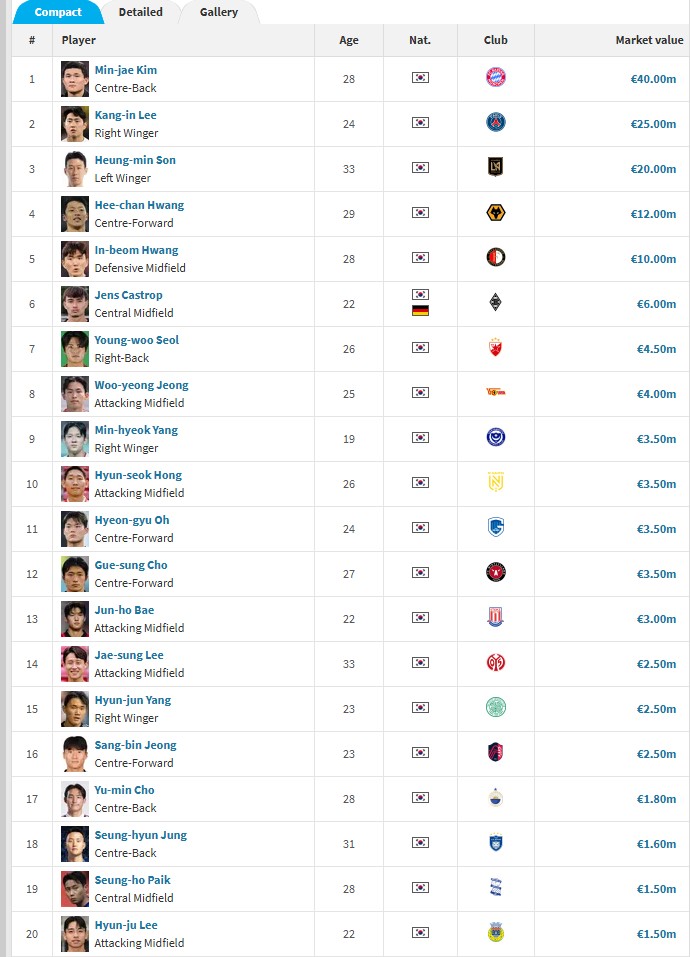Click German flag icon for Jens Castrop
Viewport: 690px width, 957px height.
point(420,311)
